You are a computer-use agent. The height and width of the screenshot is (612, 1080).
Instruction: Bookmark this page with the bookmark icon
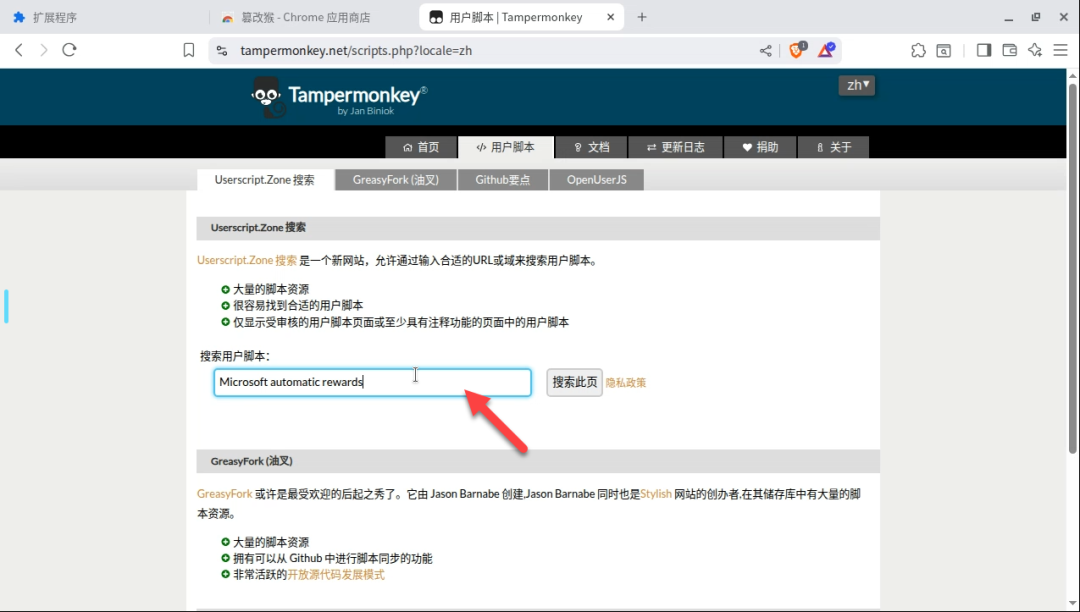[x=189, y=50]
